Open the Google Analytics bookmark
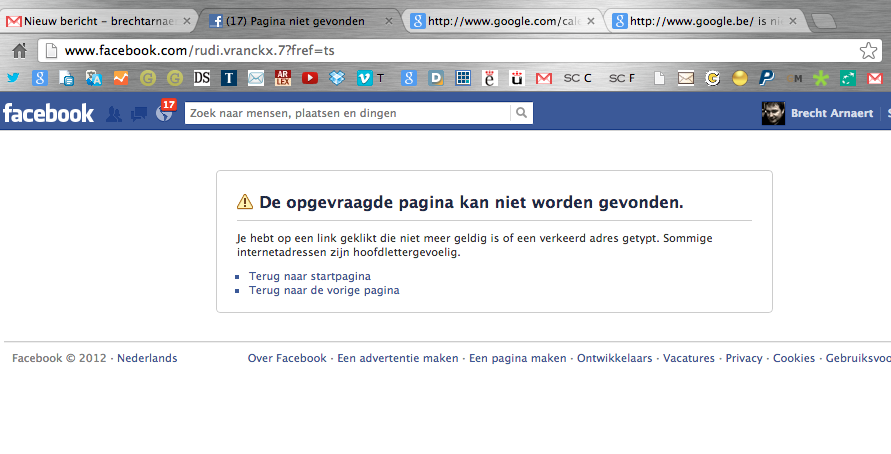The image size is (891, 454). pos(120,78)
